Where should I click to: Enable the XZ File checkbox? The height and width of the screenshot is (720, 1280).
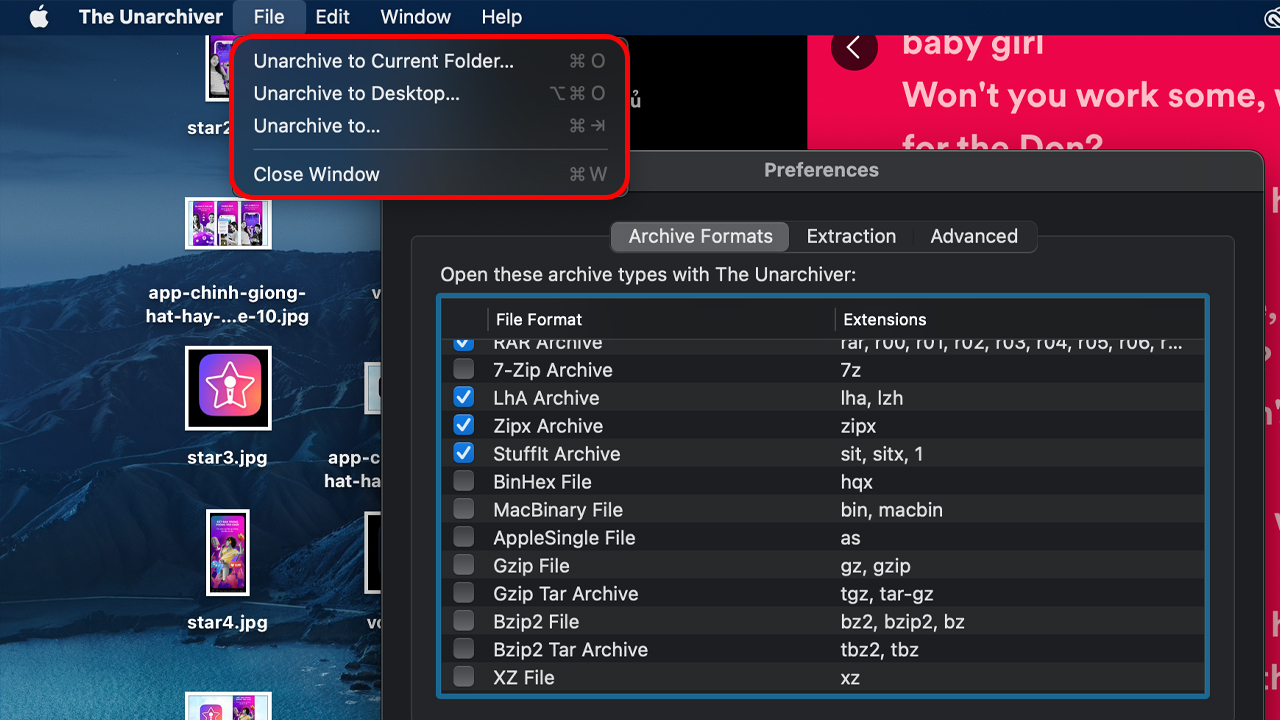tap(463, 677)
